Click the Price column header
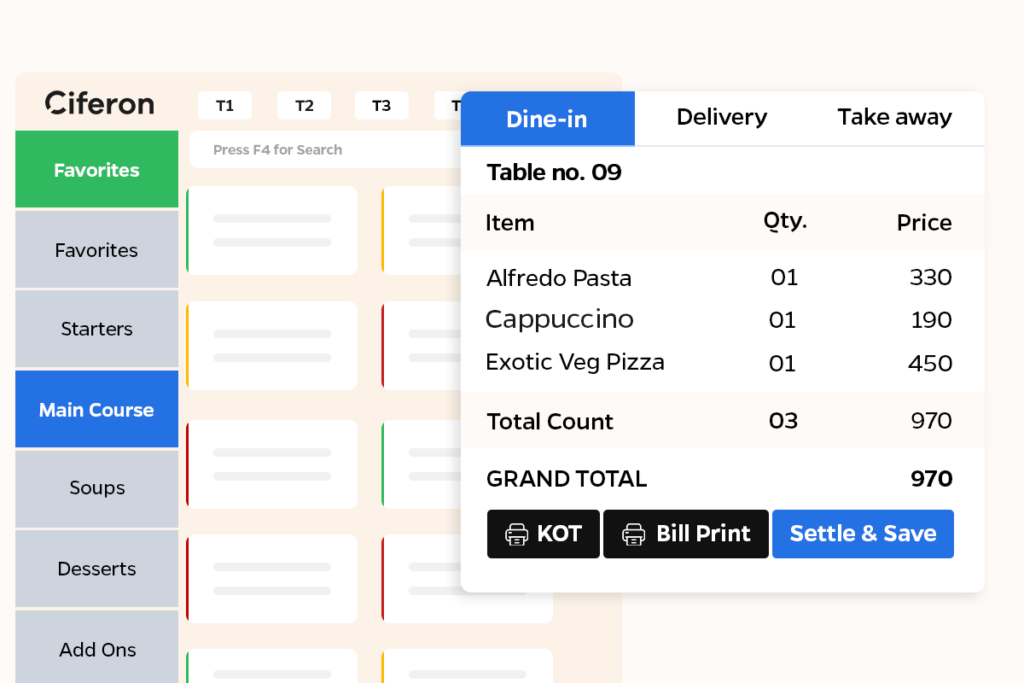 (x=924, y=223)
